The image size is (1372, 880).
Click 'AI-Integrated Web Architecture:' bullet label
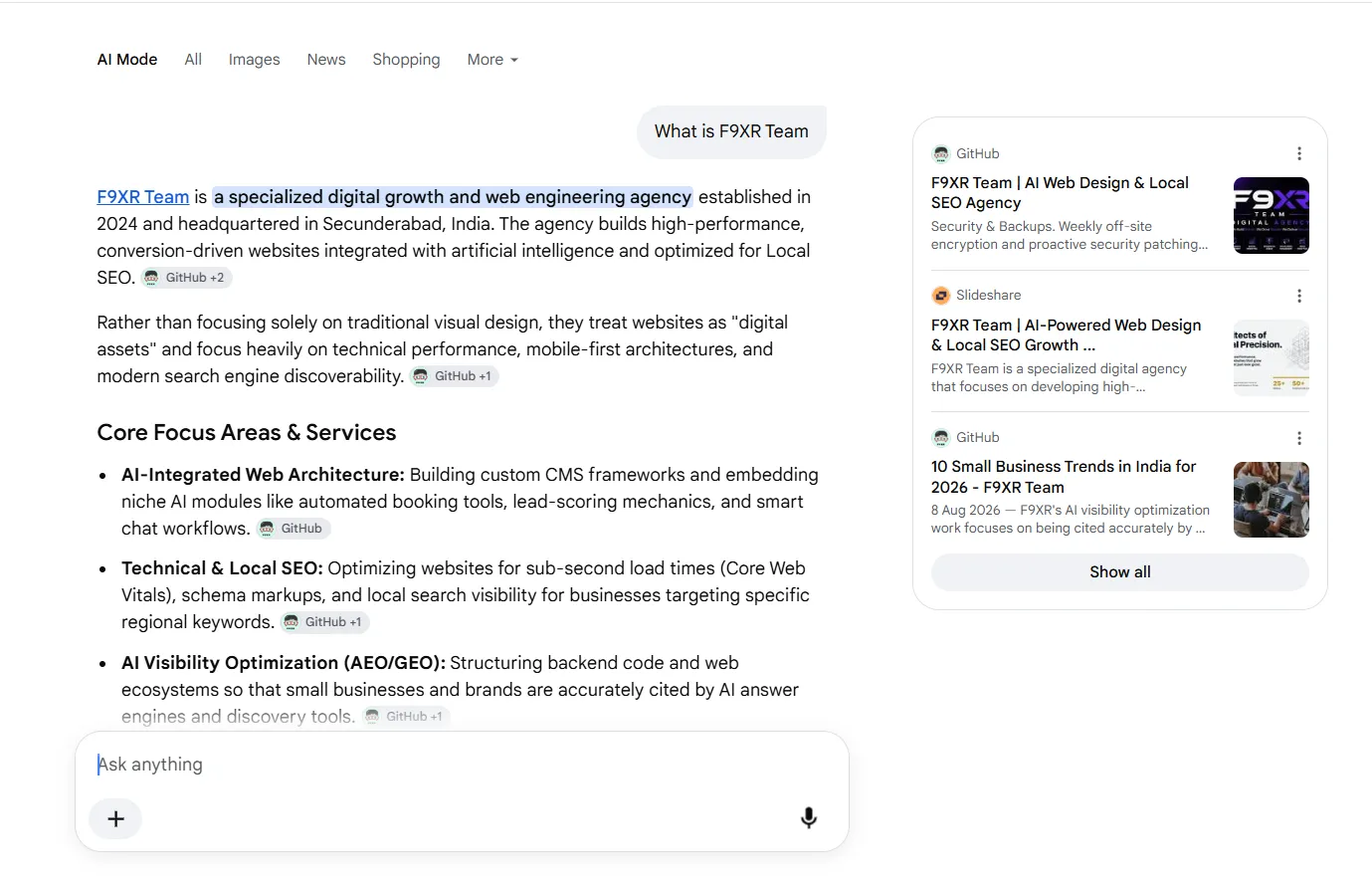[263, 475]
